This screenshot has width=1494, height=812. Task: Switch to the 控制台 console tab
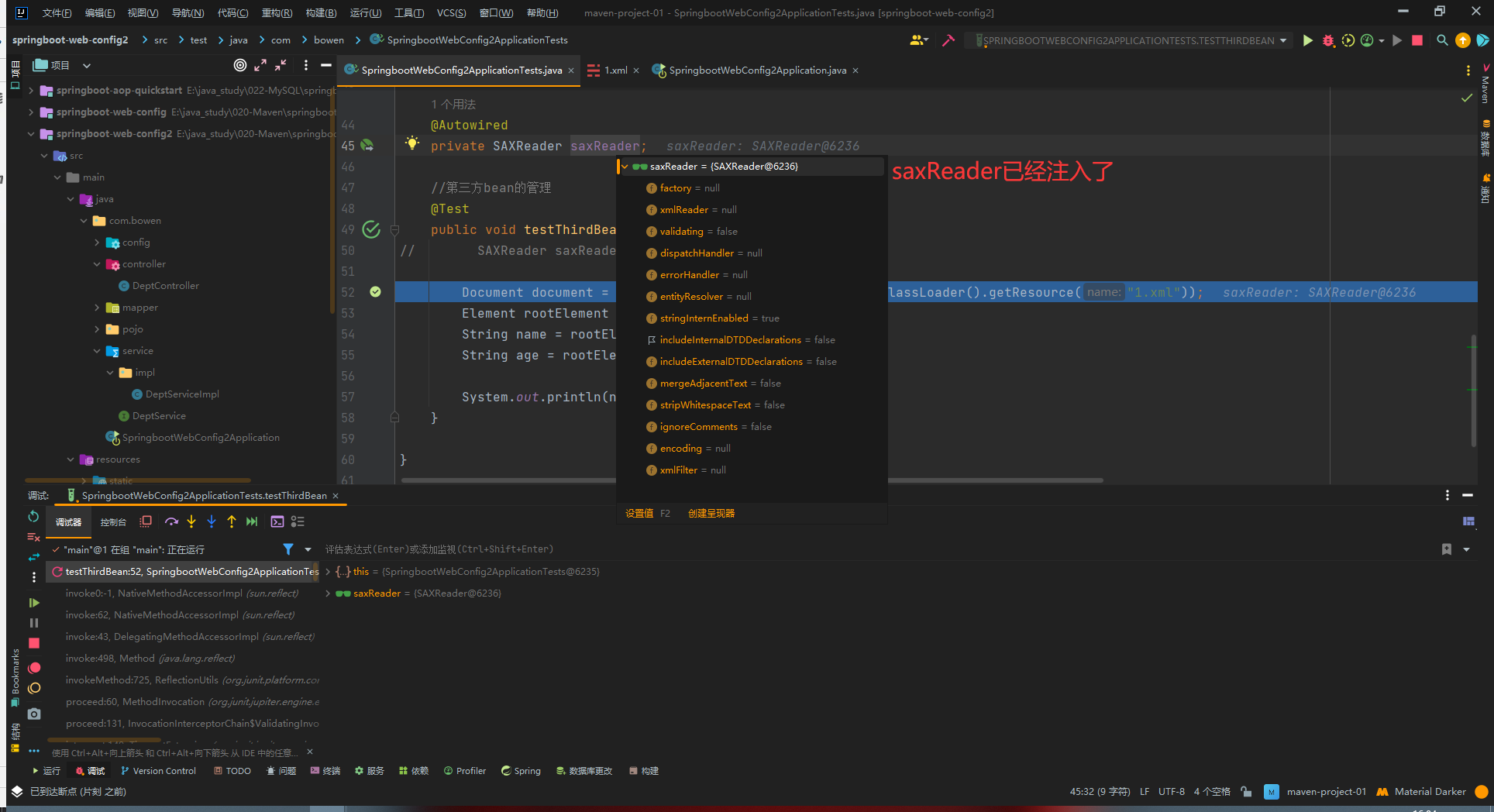[x=113, y=522]
